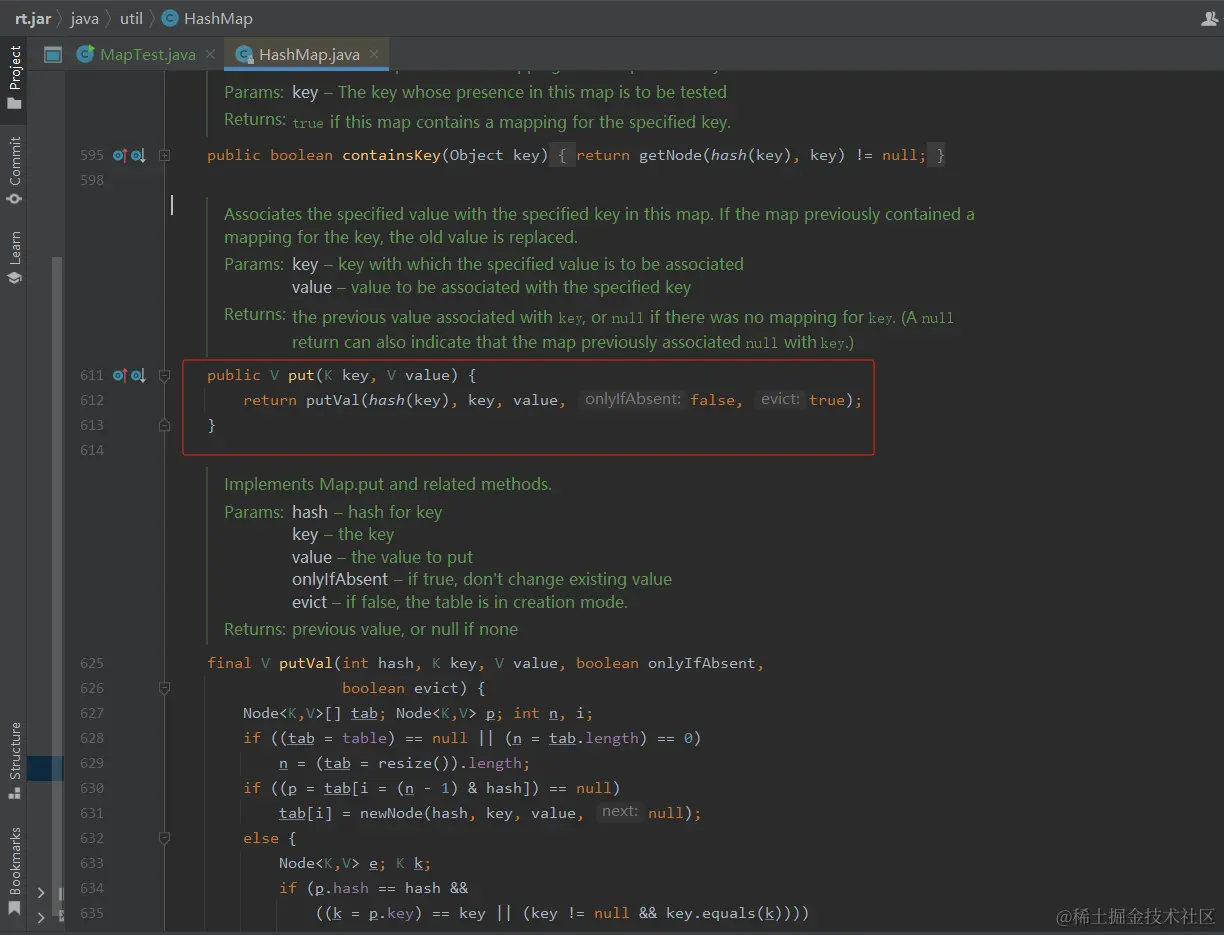Click line number 598 in the gutter
This screenshot has height=935, width=1224.
(91, 180)
